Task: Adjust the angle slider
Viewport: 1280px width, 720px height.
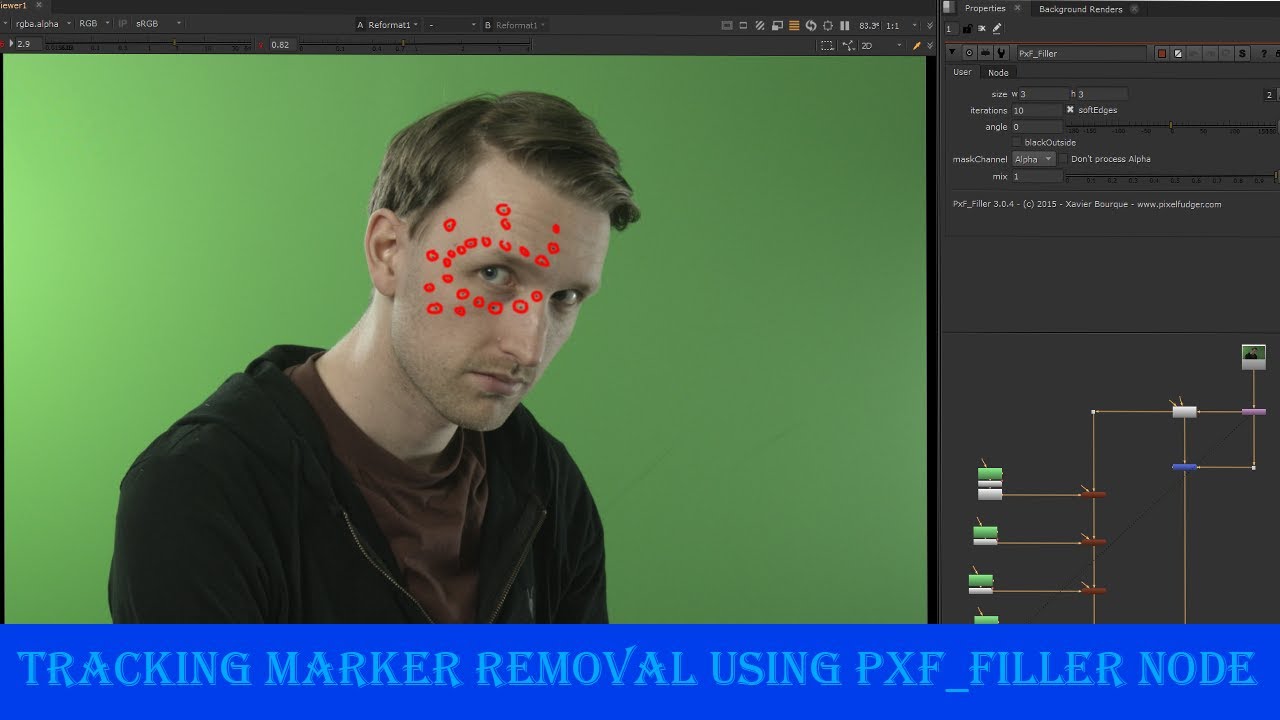Action: [x=1171, y=127]
